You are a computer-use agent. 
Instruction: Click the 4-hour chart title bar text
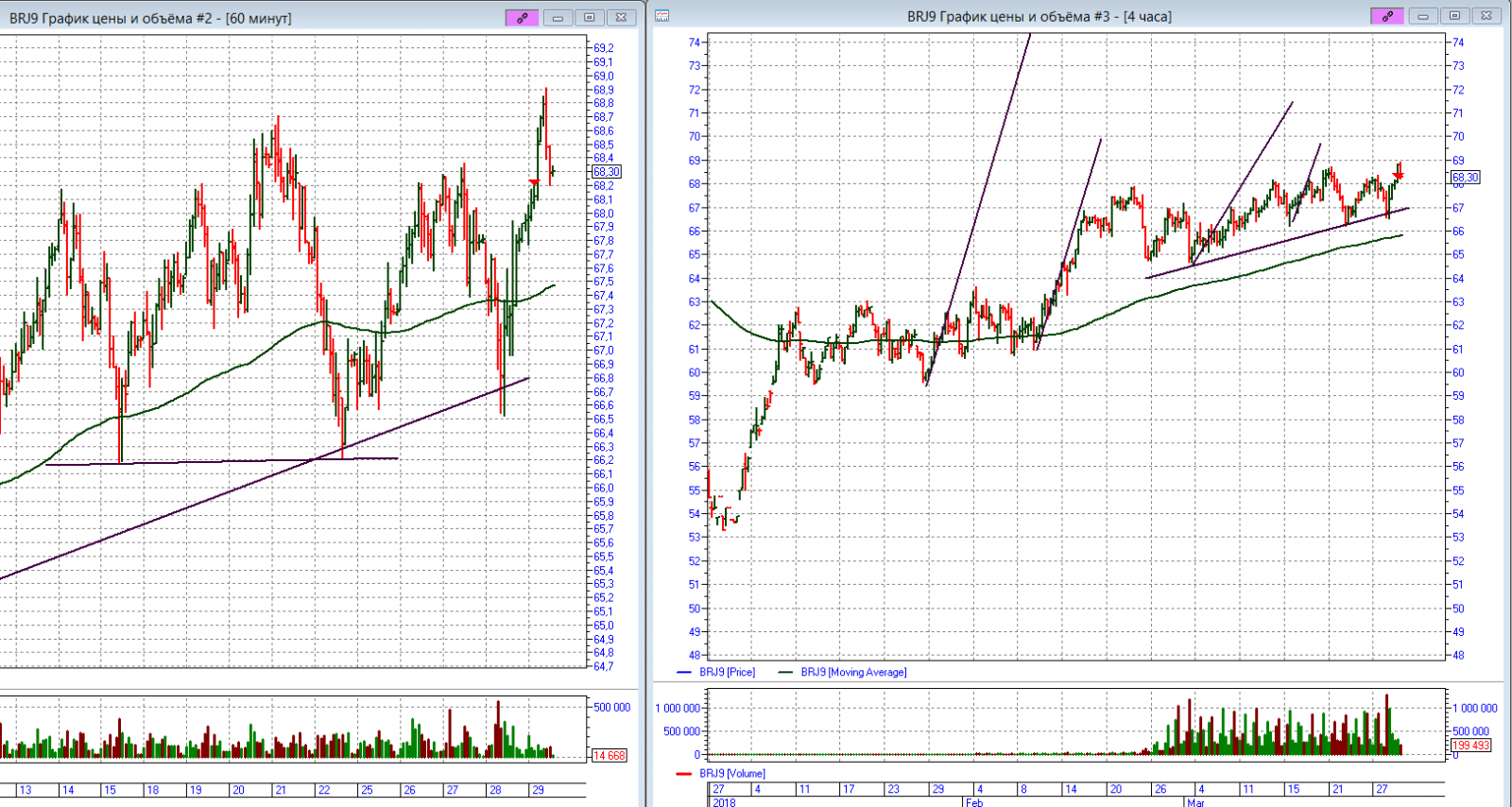[x=1039, y=17]
